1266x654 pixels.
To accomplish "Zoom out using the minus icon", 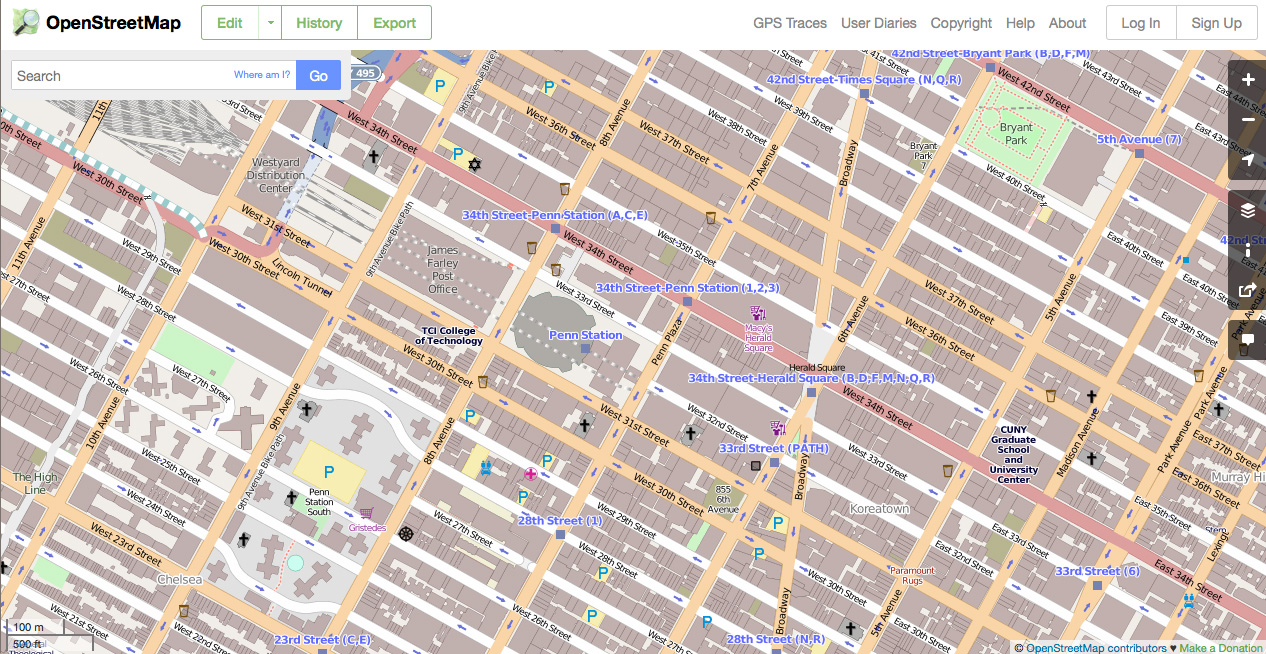I will 1246,119.
